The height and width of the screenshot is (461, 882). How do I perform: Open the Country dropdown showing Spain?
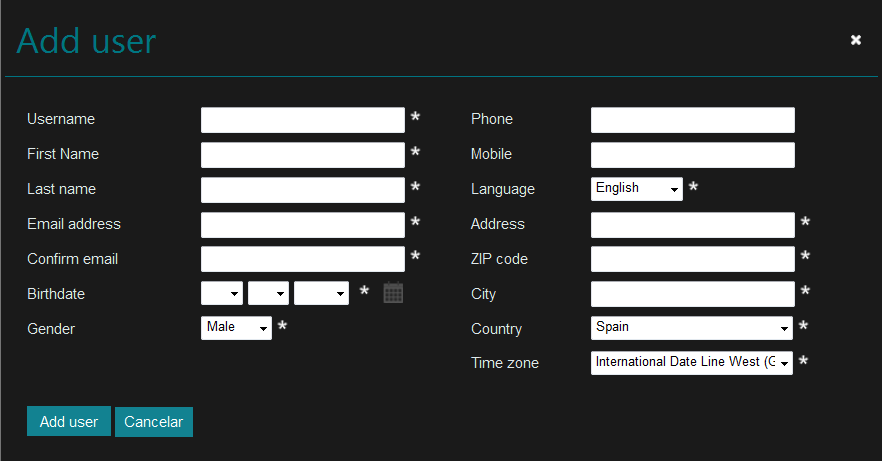coord(691,328)
